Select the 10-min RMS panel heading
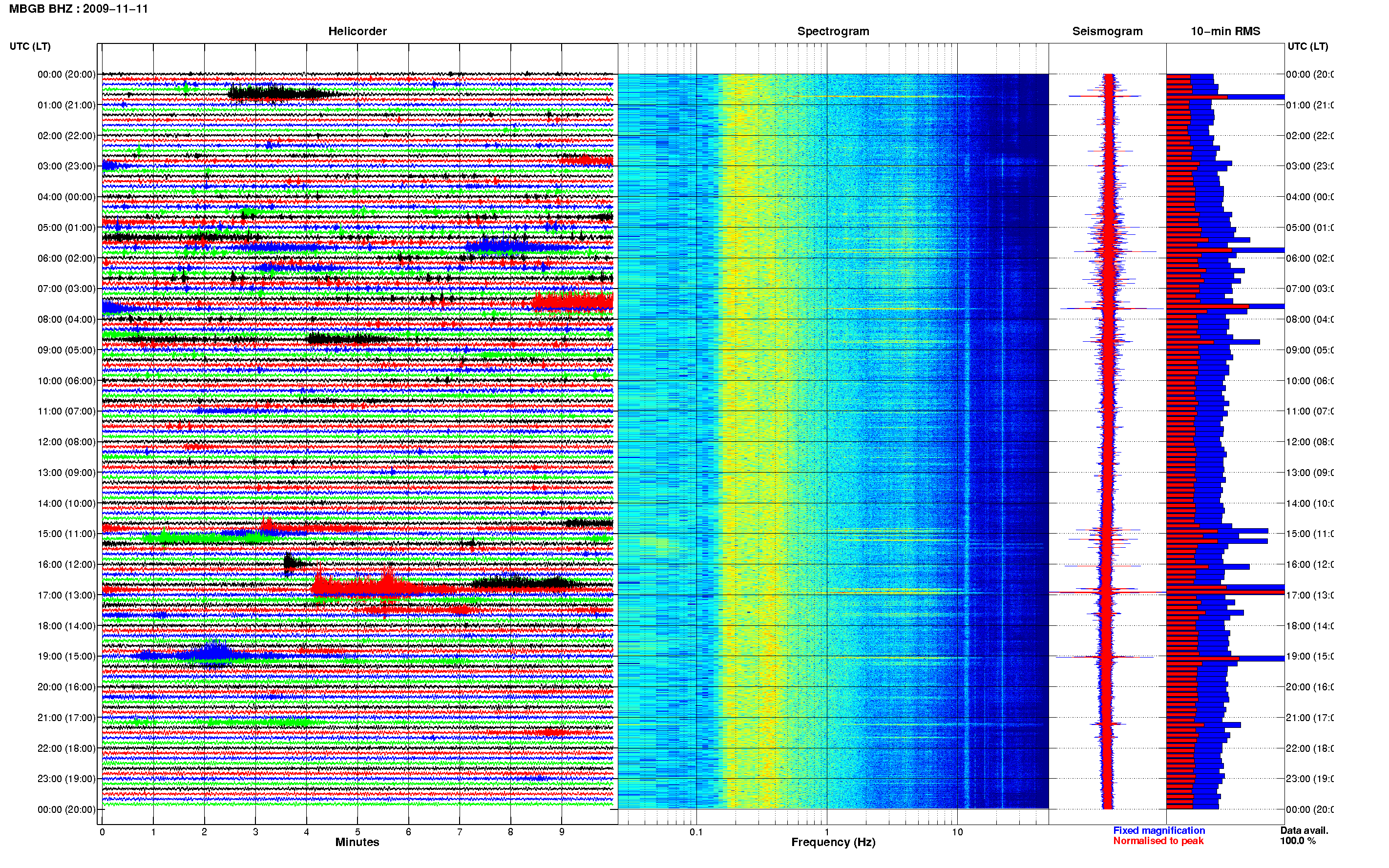Screen dimensions: 1389x868 tap(1225, 31)
